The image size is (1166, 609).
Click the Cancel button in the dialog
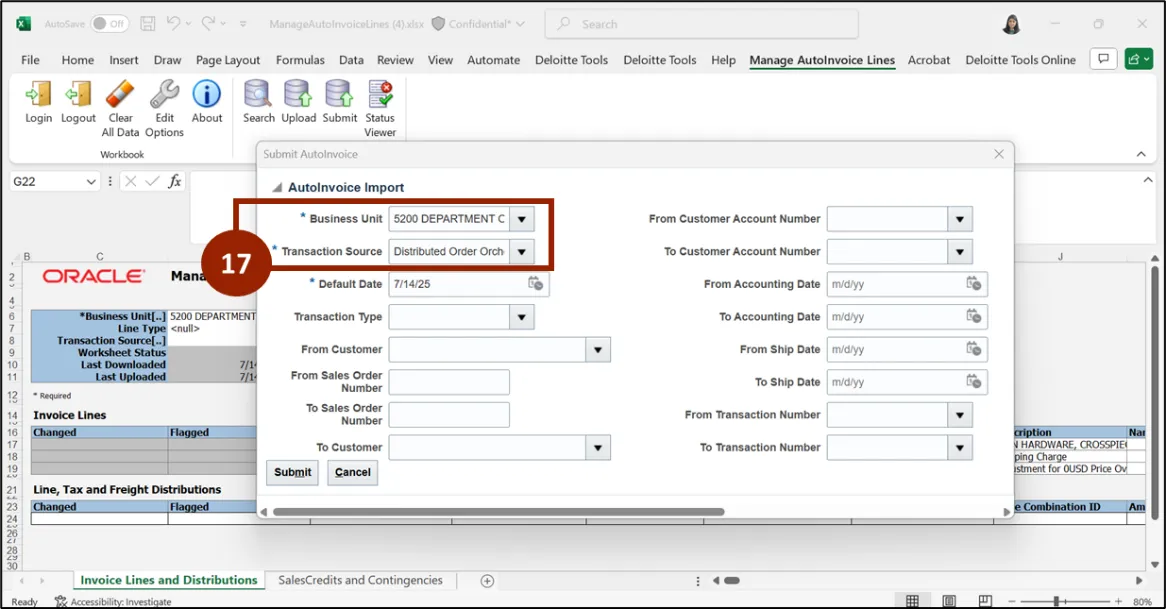point(352,472)
